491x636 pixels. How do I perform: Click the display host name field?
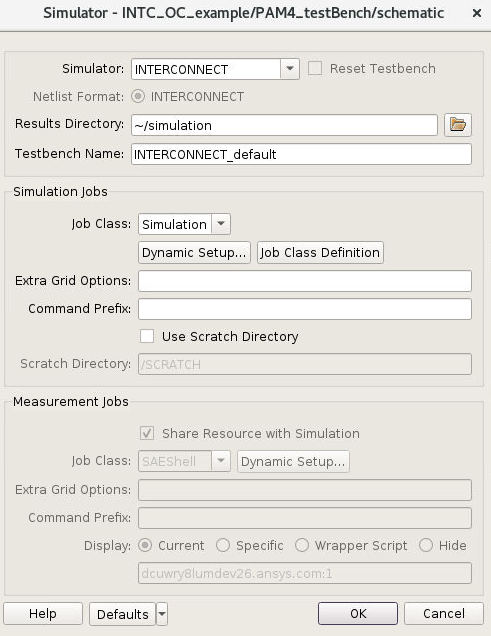point(305,573)
